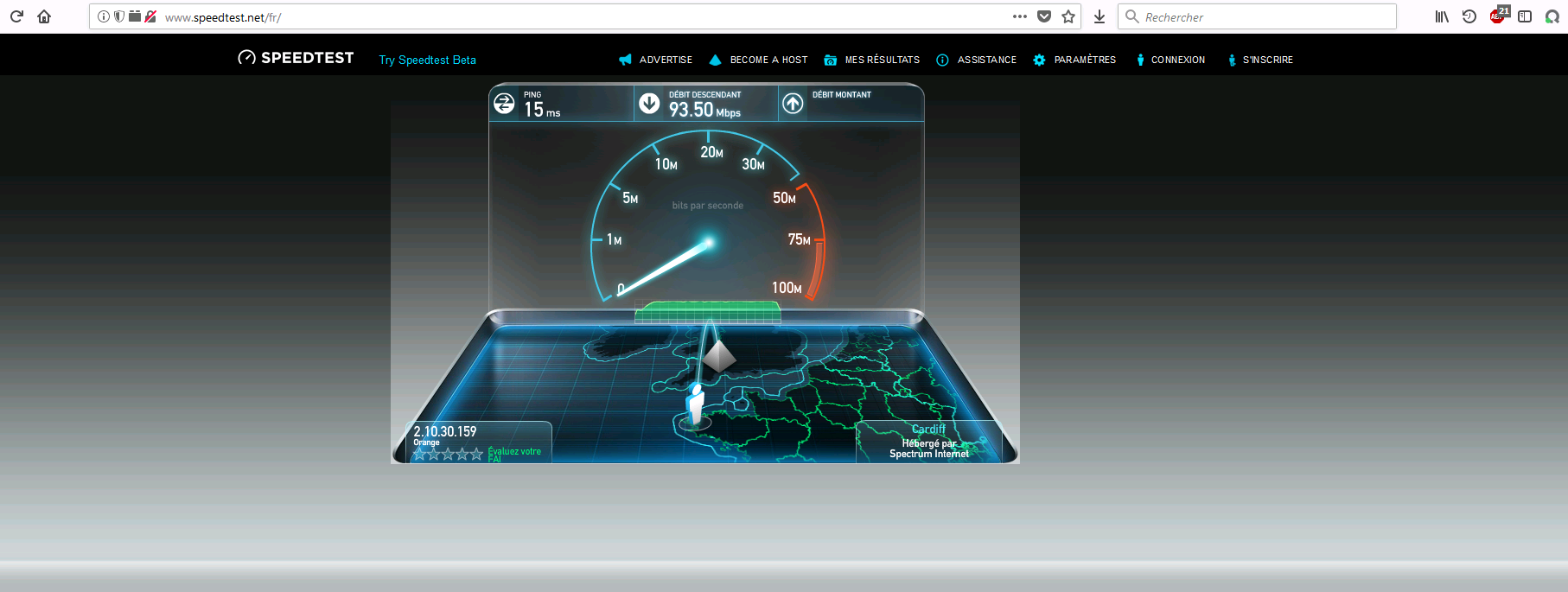Open the headphones extension icon

[x=1552, y=16]
